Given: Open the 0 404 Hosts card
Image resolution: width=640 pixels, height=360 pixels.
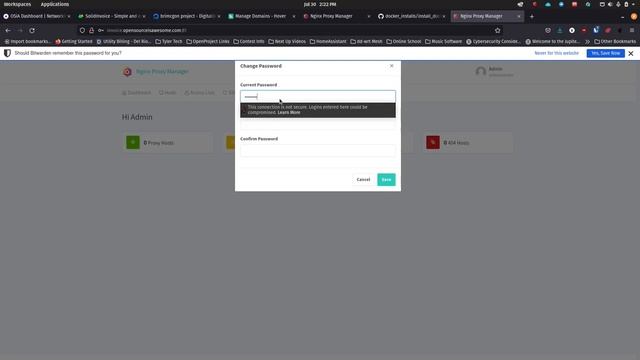Looking at the screenshot, I should (x=468, y=142).
